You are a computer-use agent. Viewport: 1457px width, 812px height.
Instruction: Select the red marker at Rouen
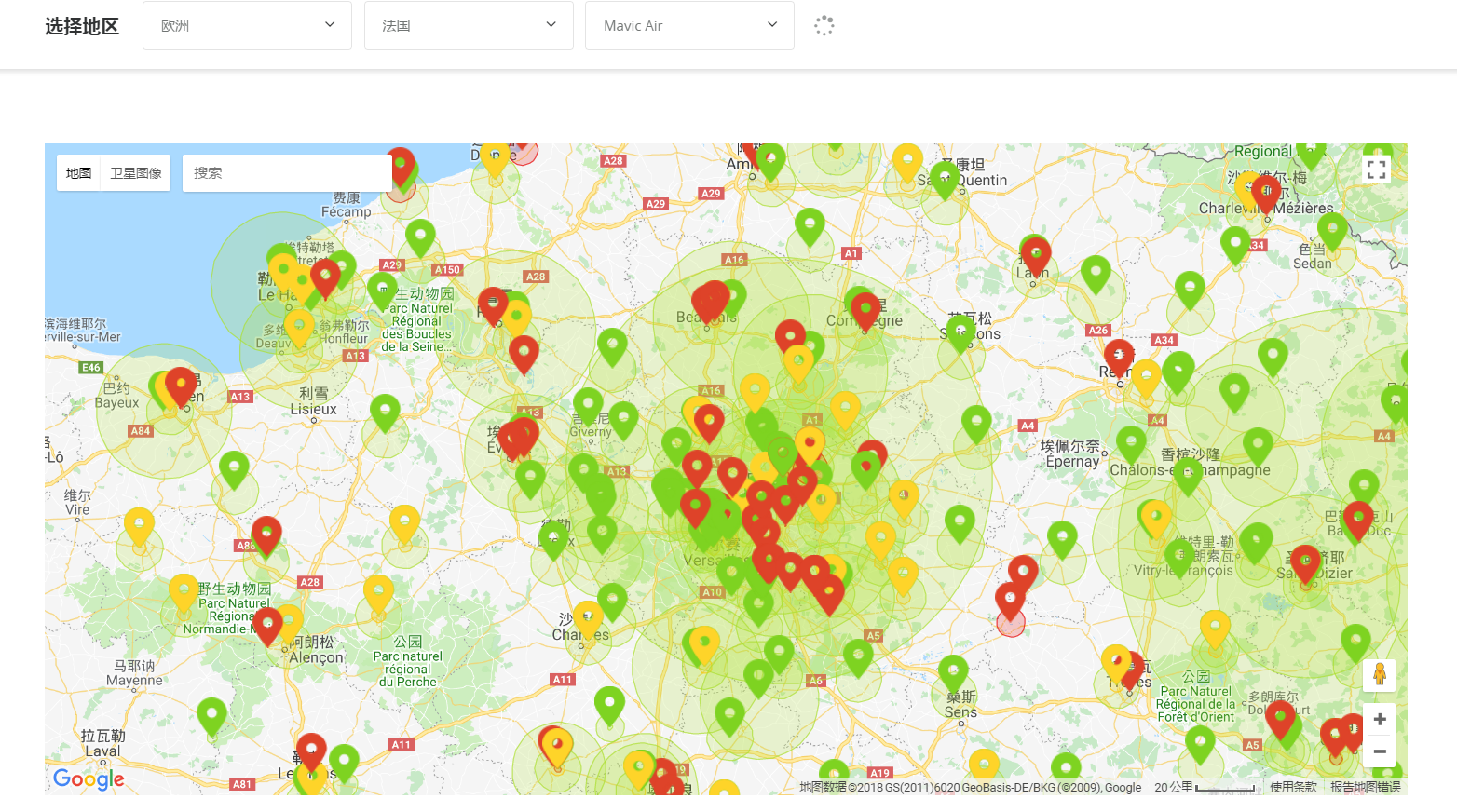493,306
